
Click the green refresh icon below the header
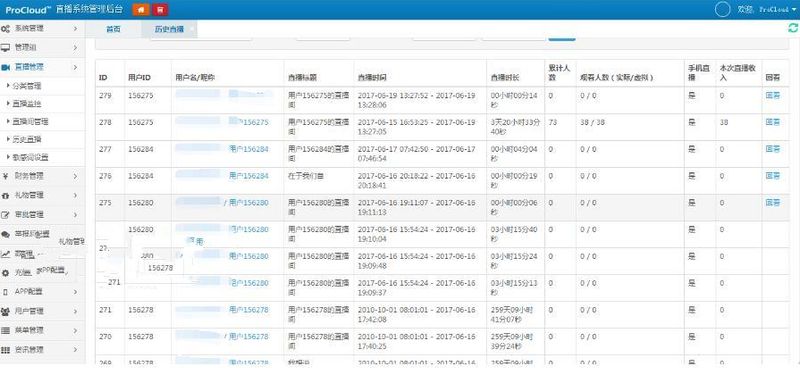(793, 29)
